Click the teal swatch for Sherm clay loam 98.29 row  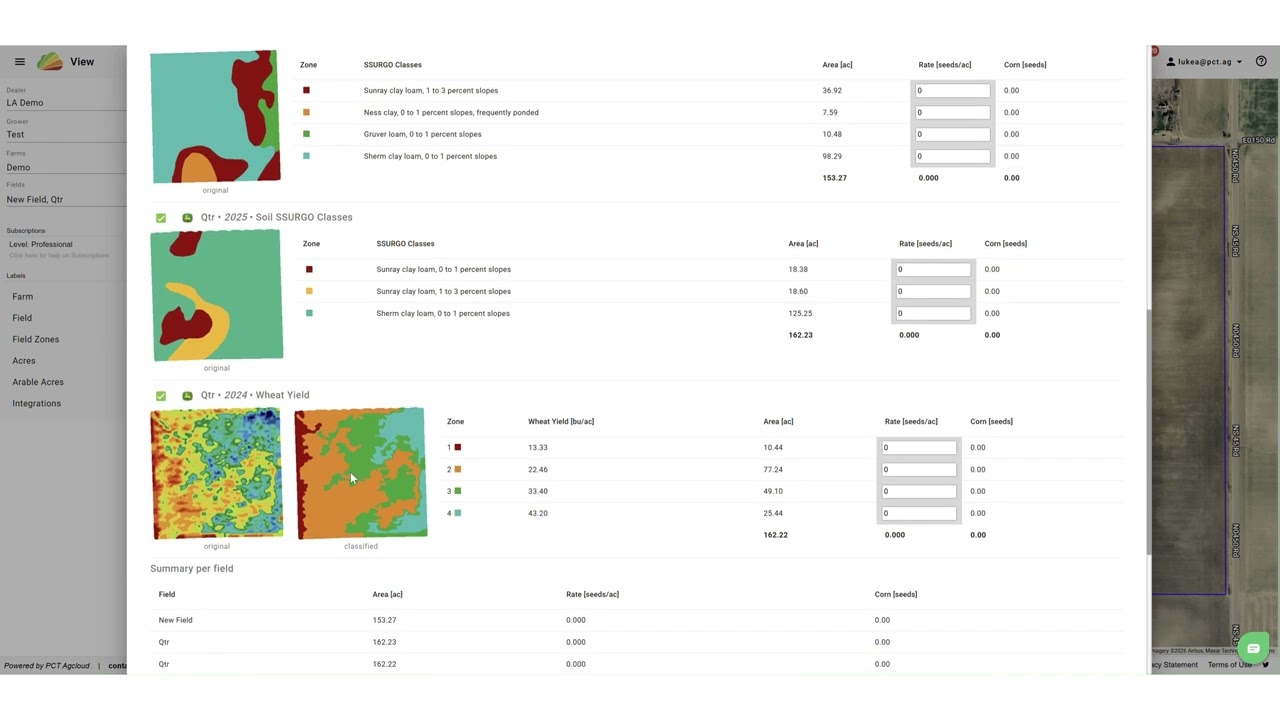point(306,156)
